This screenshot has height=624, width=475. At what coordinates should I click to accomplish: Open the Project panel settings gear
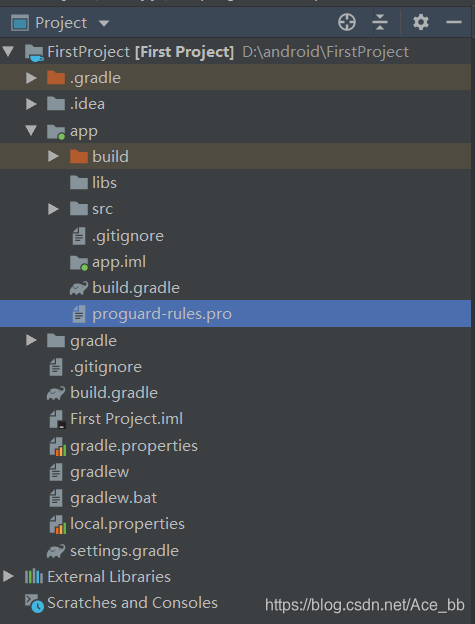tap(420, 22)
